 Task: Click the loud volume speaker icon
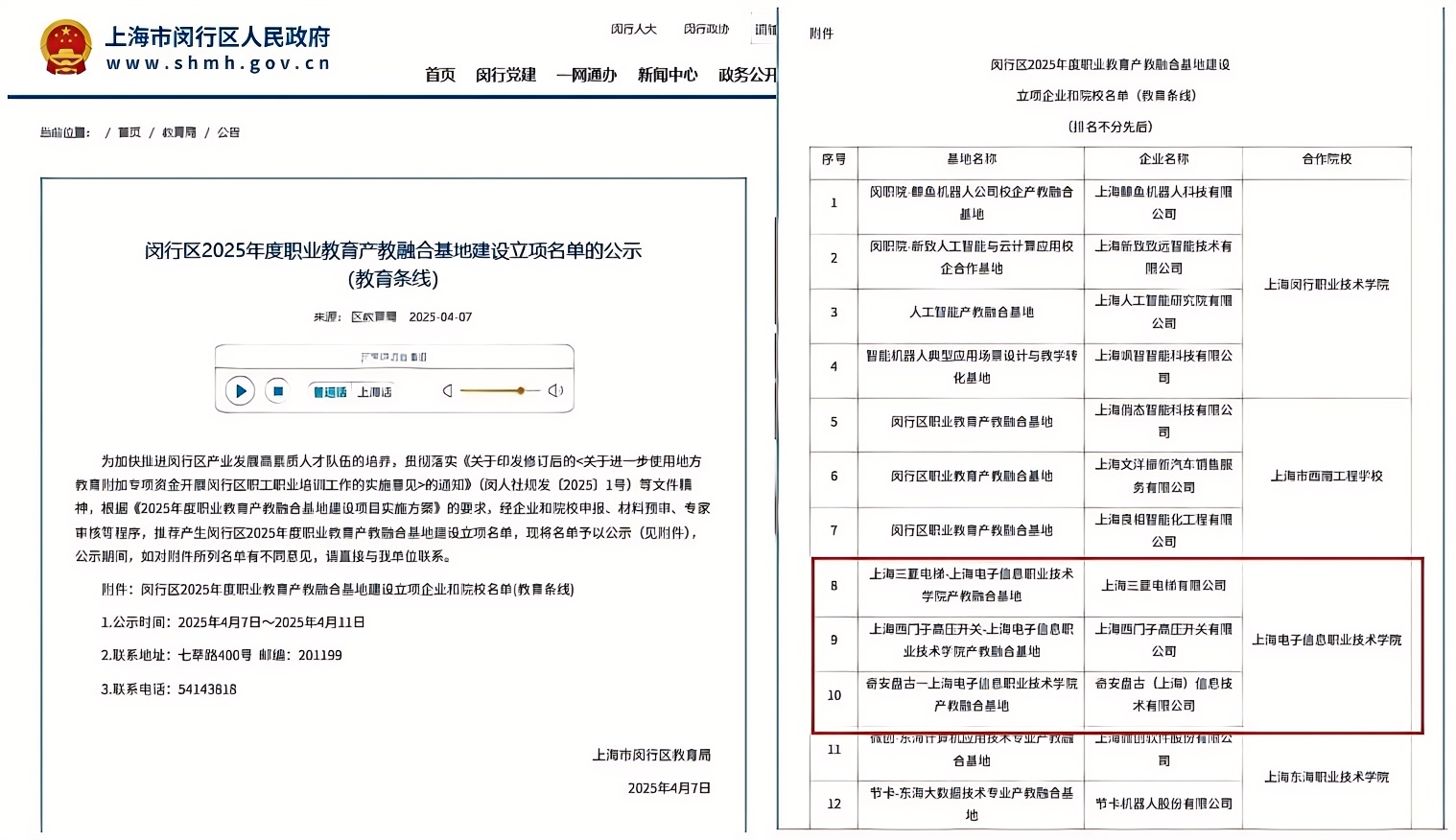(555, 391)
